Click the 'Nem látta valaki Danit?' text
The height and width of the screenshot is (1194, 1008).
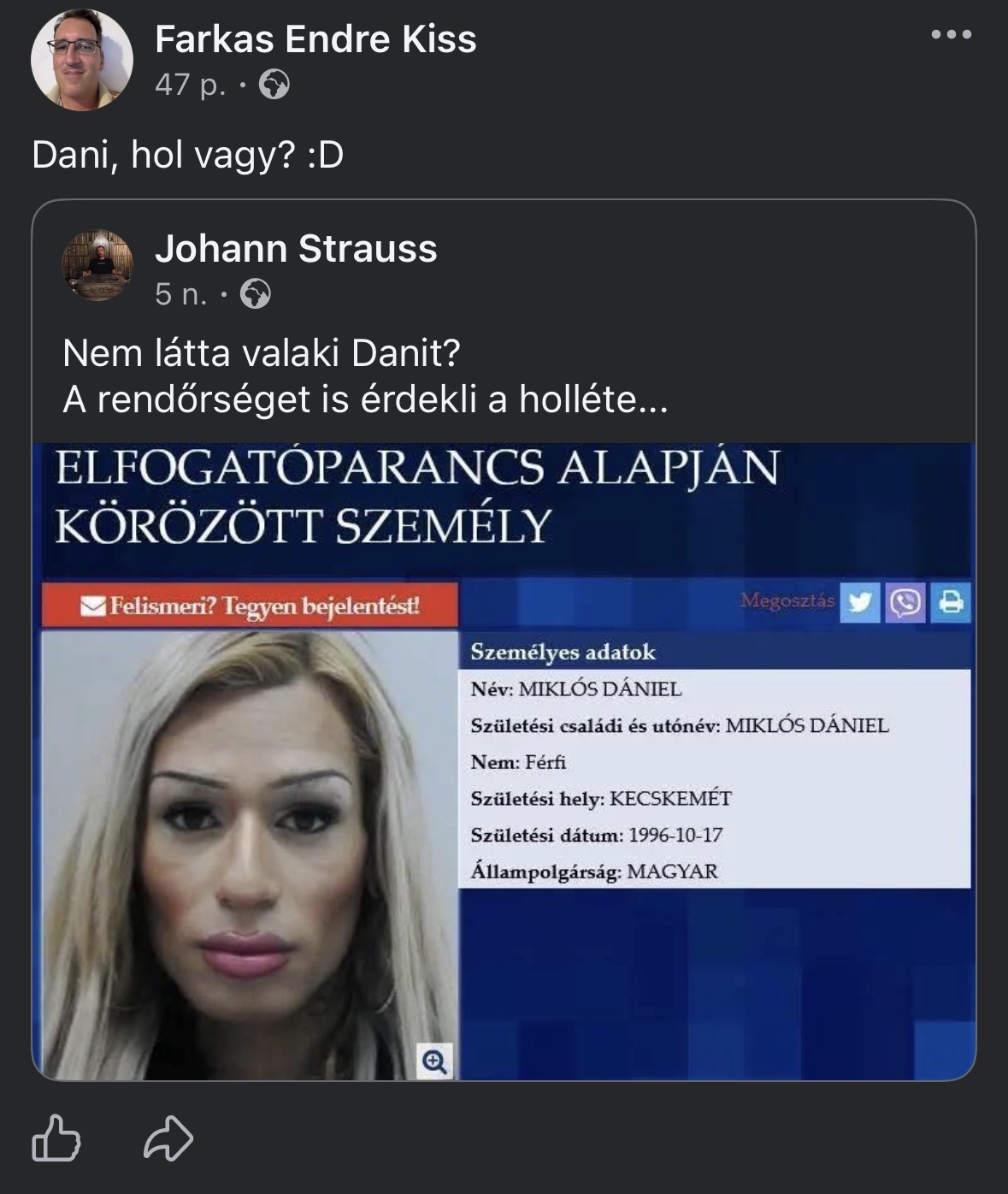(x=262, y=352)
